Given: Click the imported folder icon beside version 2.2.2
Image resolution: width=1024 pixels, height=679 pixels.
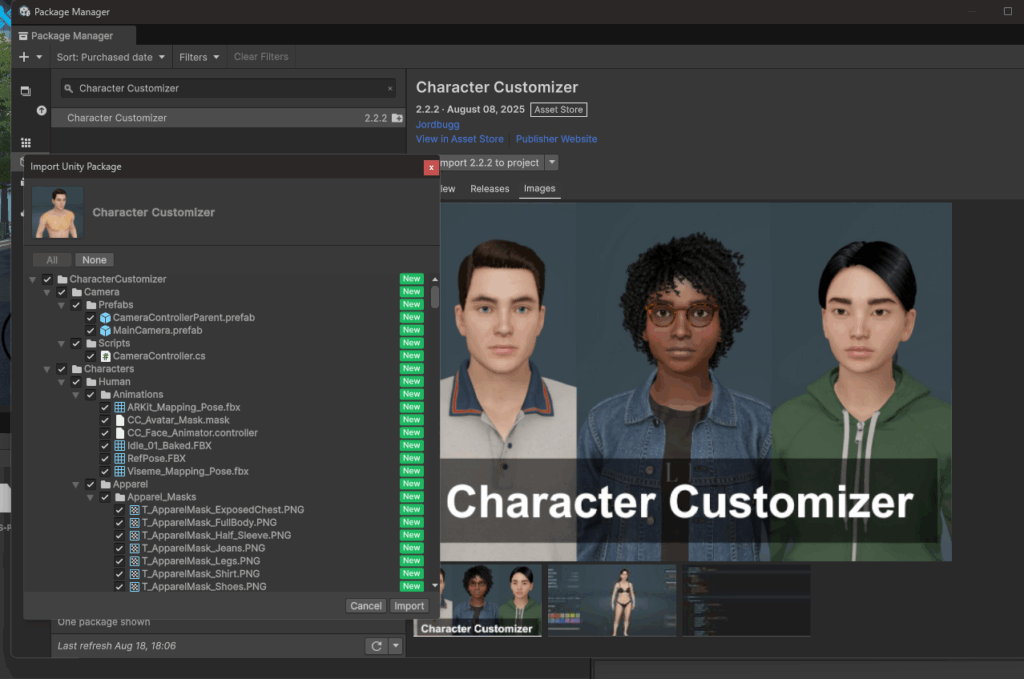Looking at the screenshot, I should point(397,118).
